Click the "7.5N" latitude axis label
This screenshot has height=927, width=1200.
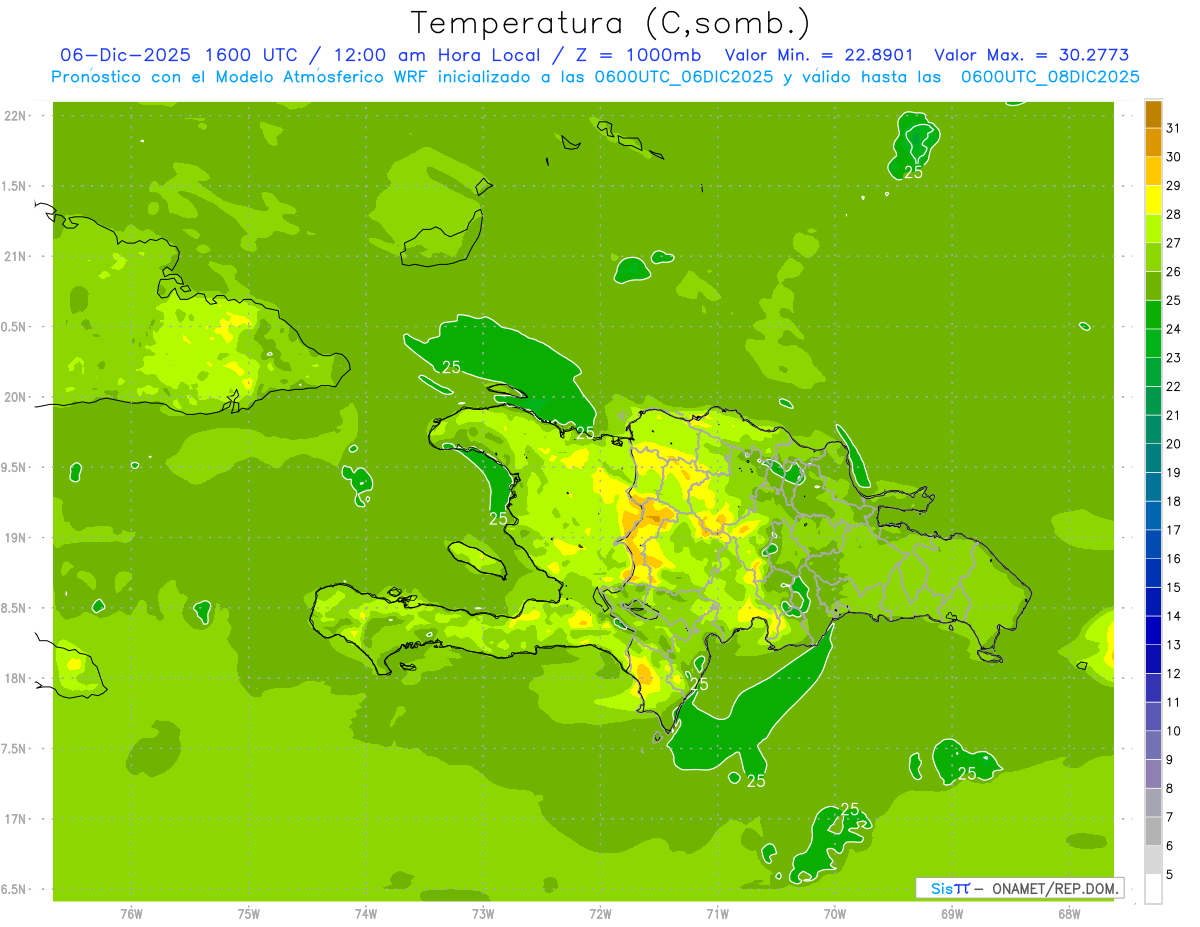[x=15, y=749]
